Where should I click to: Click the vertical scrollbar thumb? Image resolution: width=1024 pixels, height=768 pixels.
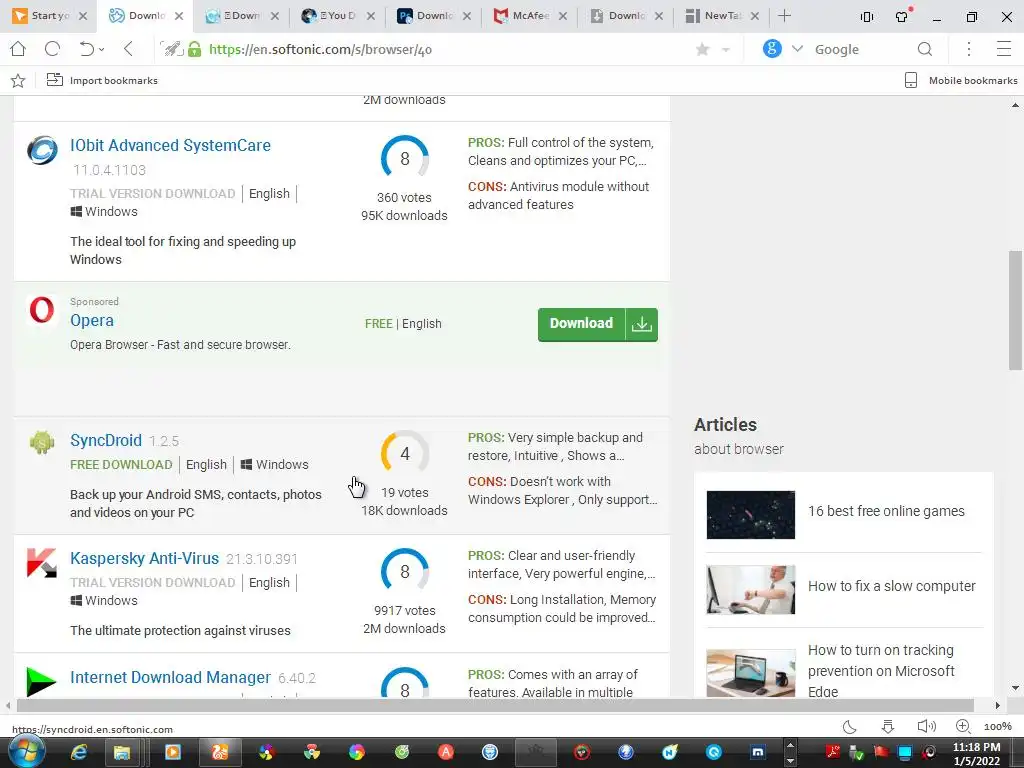pyautogui.click(x=1015, y=310)
